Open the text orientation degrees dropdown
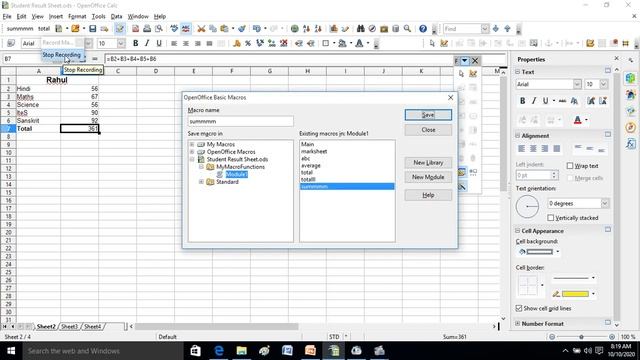The width and height of the screenshot is (640, 360). pyautogui.click(x=604, y=203)
